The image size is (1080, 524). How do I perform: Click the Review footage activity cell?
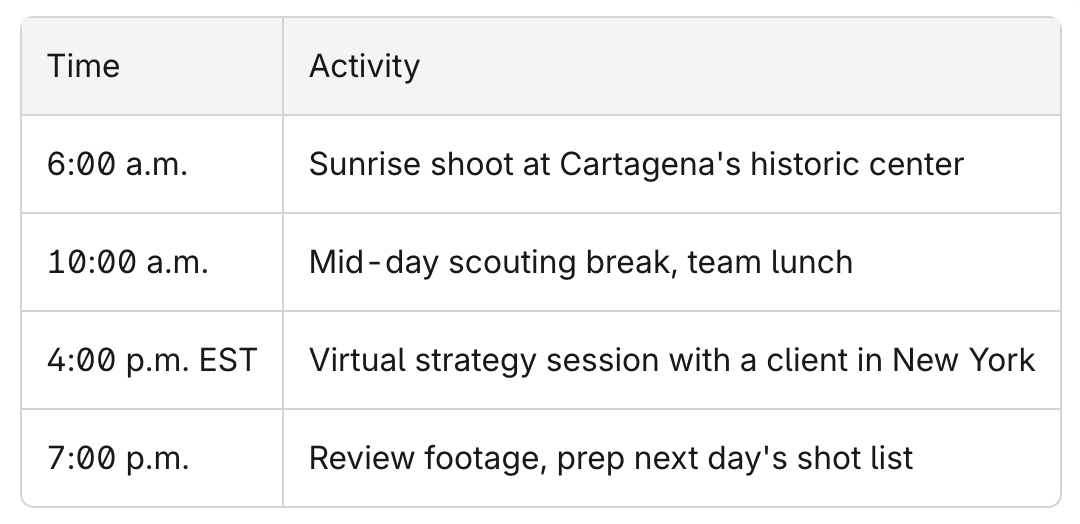pos(672,458)
